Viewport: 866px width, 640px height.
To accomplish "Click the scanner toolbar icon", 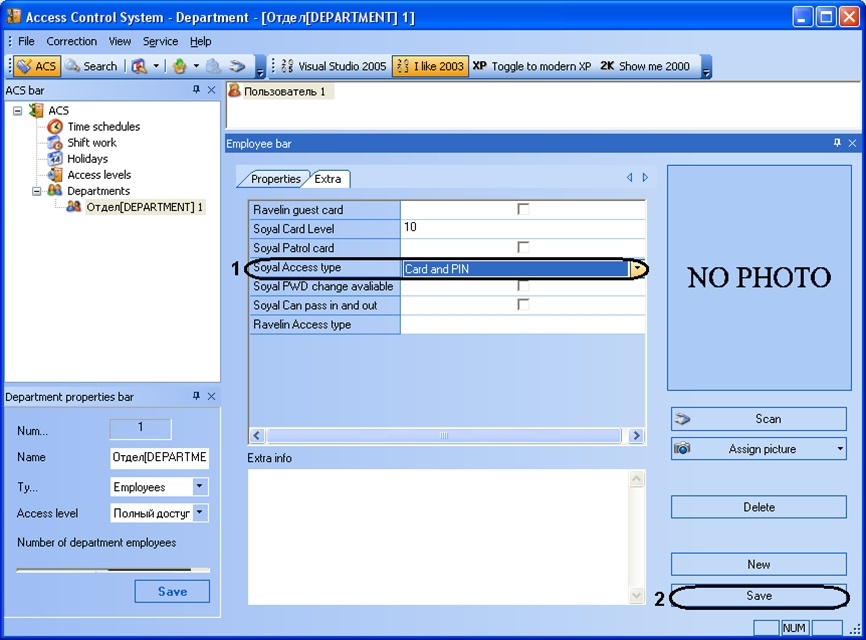I will [237, 66].
